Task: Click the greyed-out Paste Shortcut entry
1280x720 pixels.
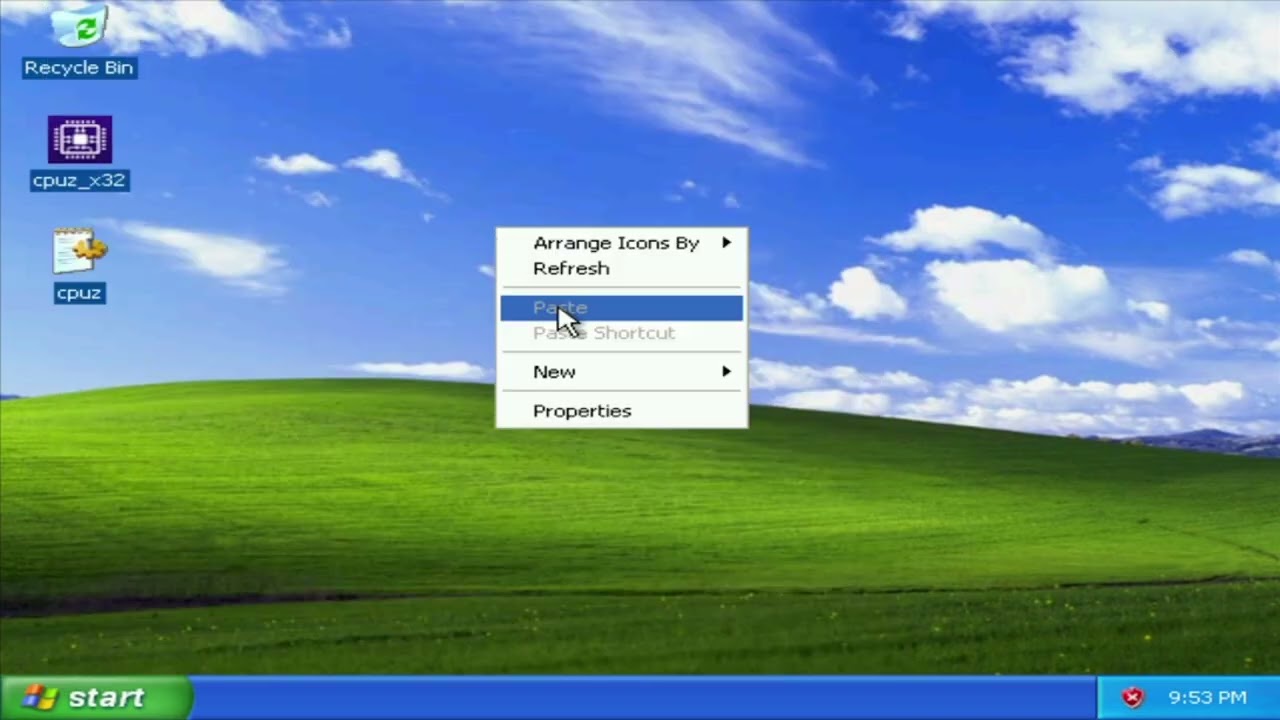Action: [x=621, y=333]
